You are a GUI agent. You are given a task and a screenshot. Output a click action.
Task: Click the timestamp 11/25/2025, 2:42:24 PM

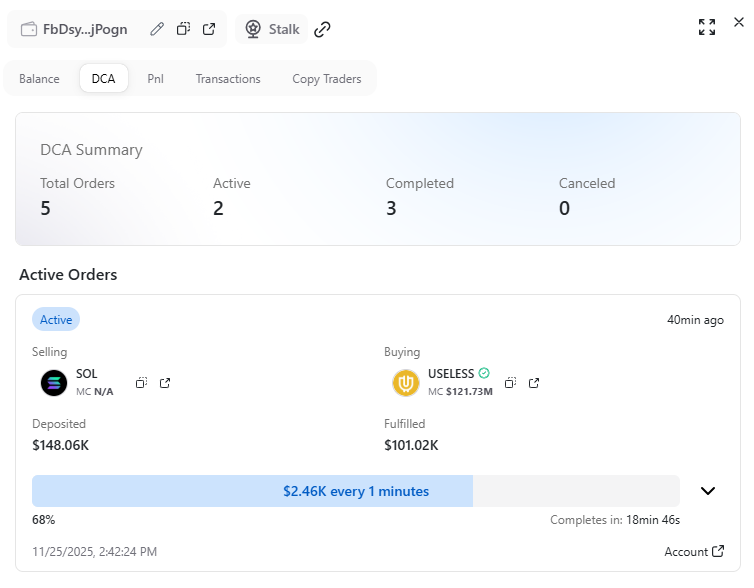pyautogui.click(x=95, y=551)
